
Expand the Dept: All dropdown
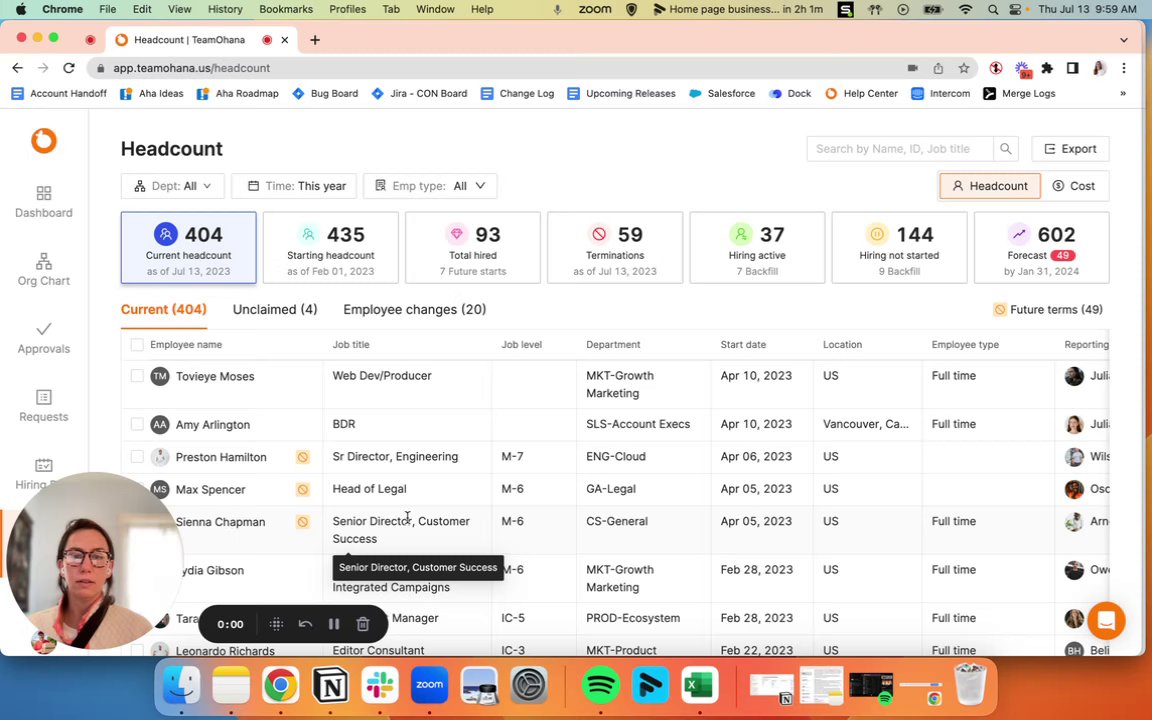click(x=173, y=186)
